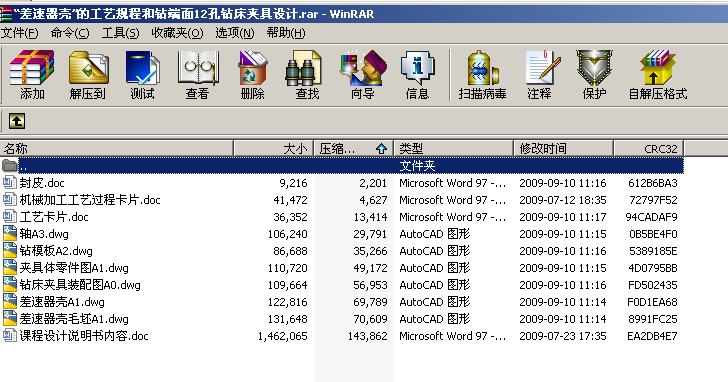Show archive 信息 (Info)

coord(417,75)
